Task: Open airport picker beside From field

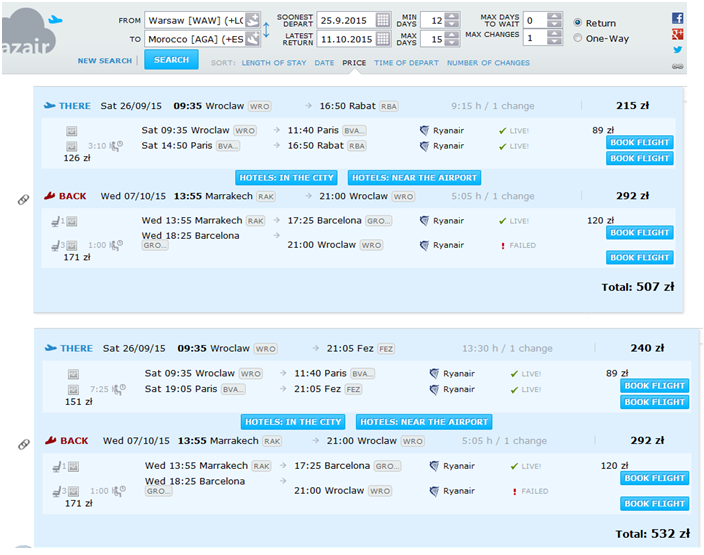Action: [253, 20]
